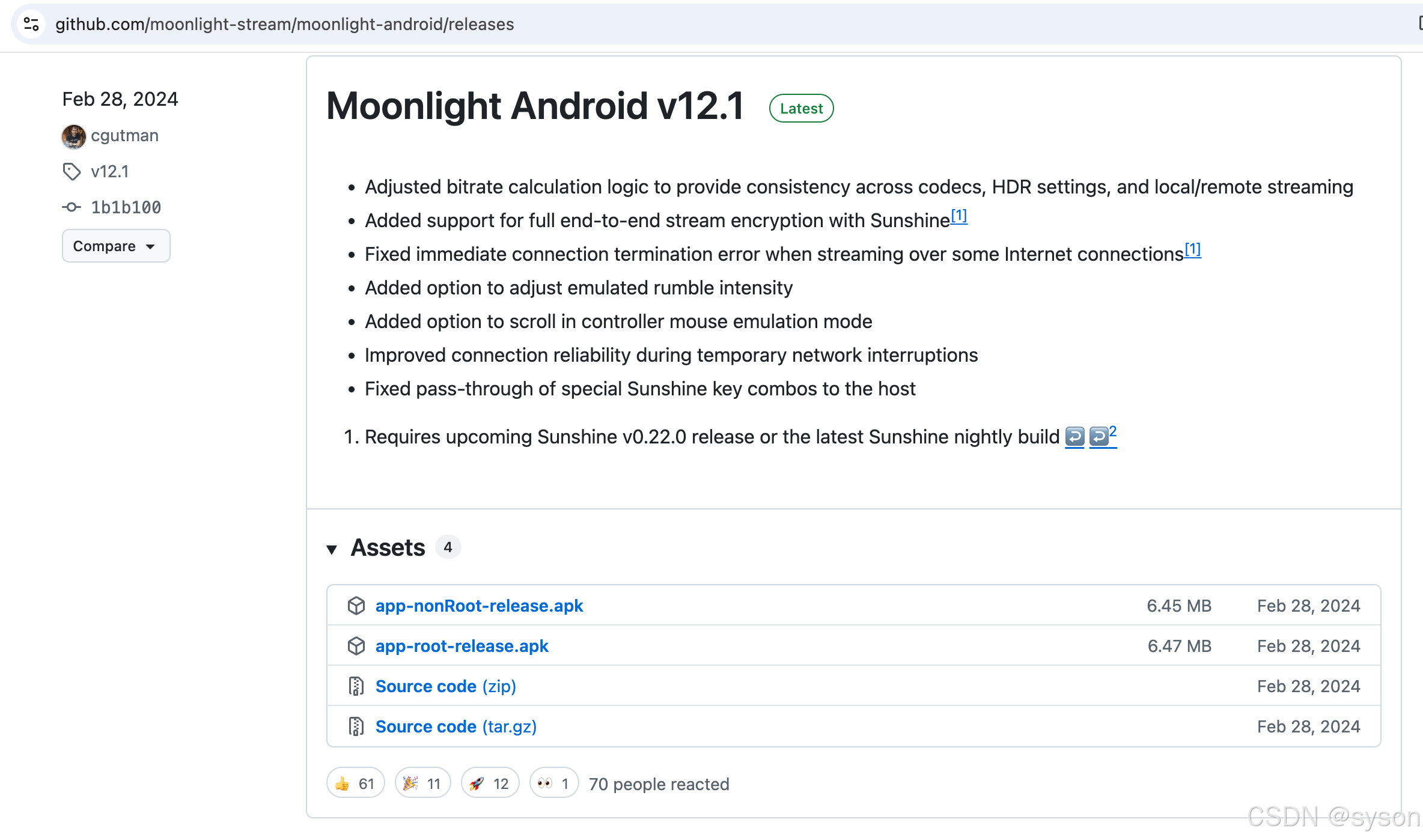The width and height of the screenshot is (1423, 840).
Task: Click the file icon beside Source code (zip)
Action: (357, 686)
